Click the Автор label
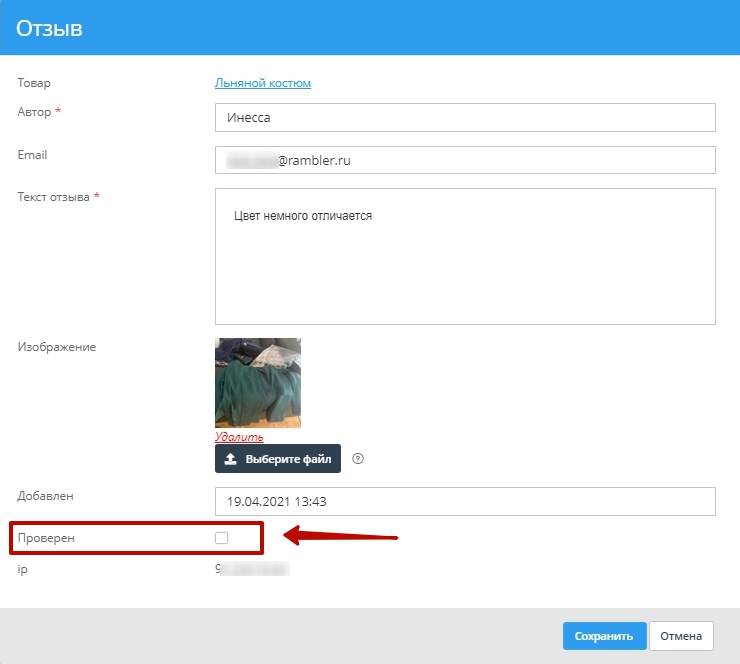740x664 pixels. (34, 112)
